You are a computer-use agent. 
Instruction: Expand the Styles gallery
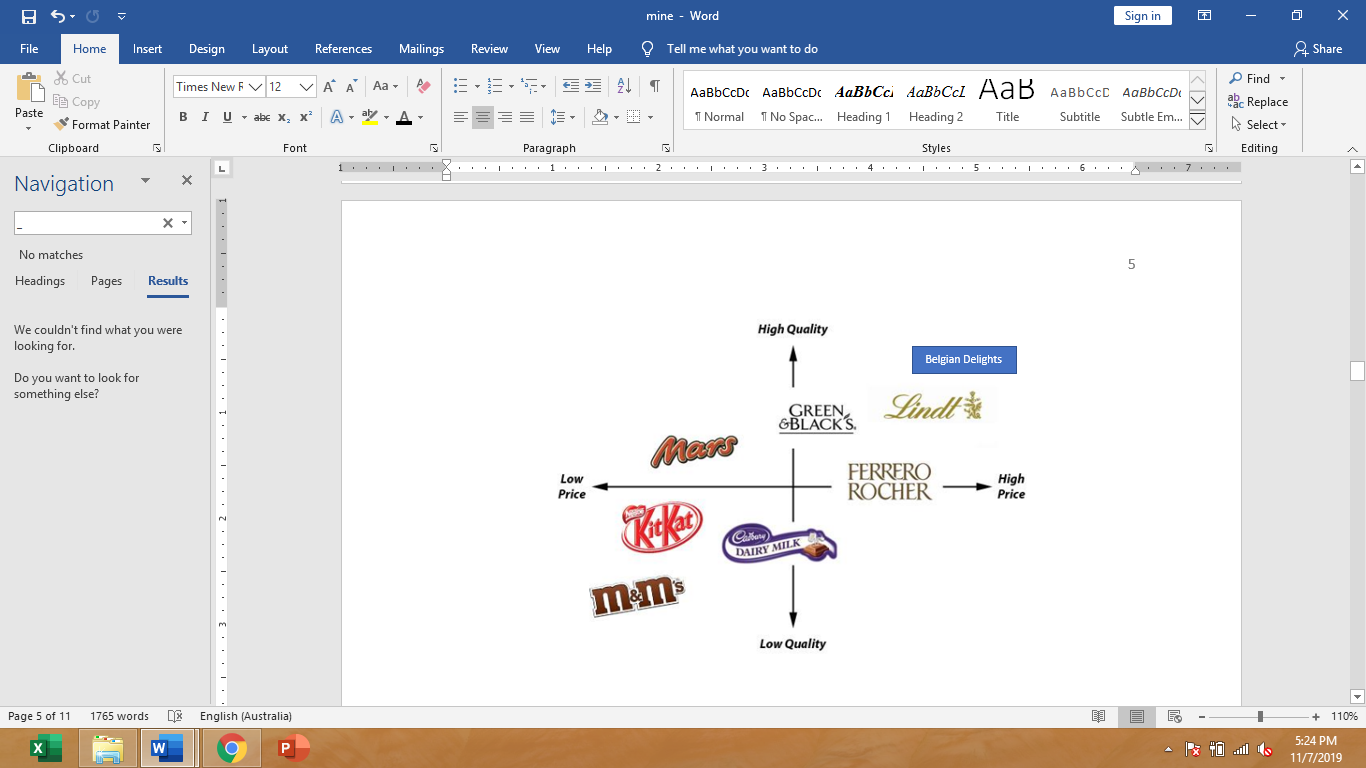click(x=1198, y=122)
